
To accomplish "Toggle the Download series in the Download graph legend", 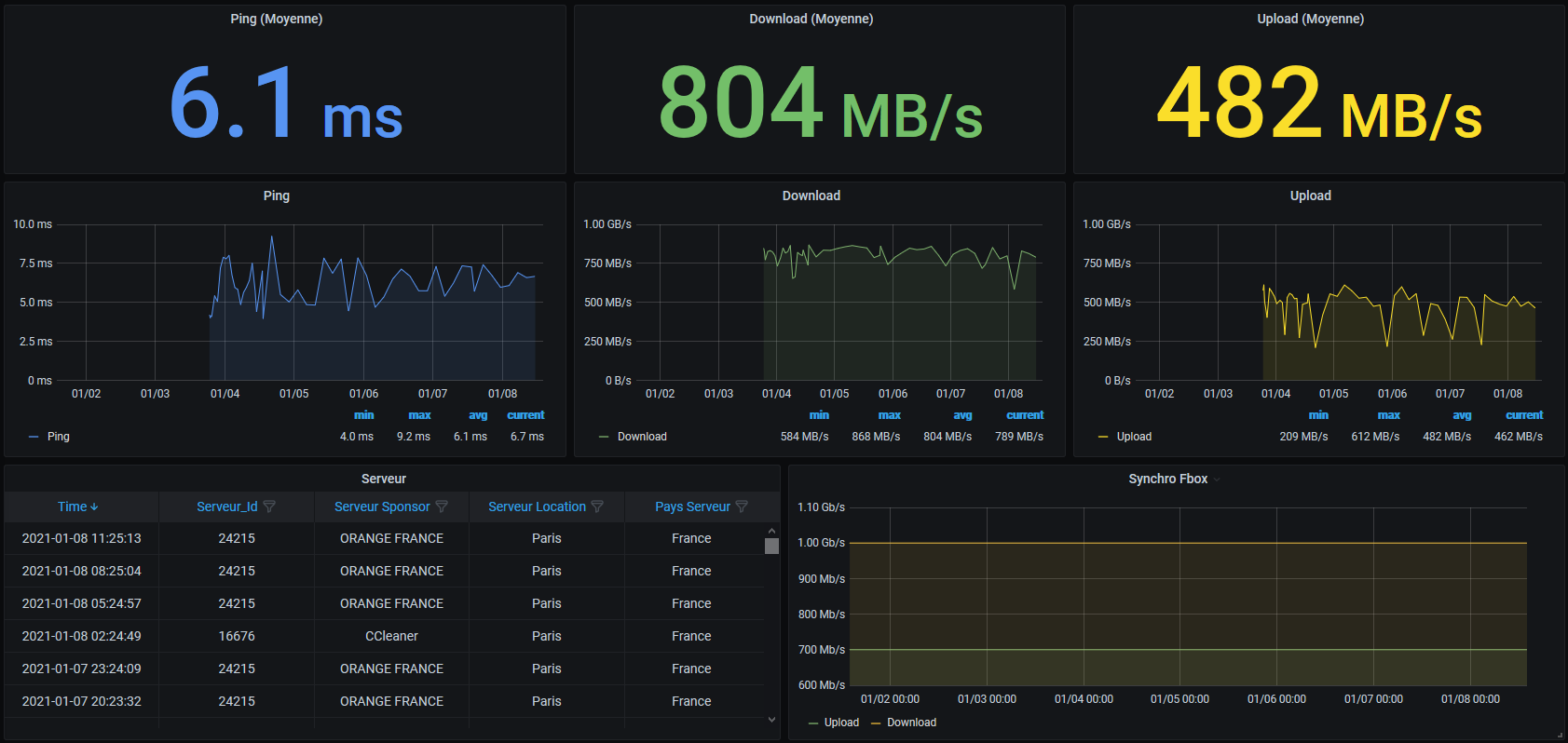I will 641,437.
